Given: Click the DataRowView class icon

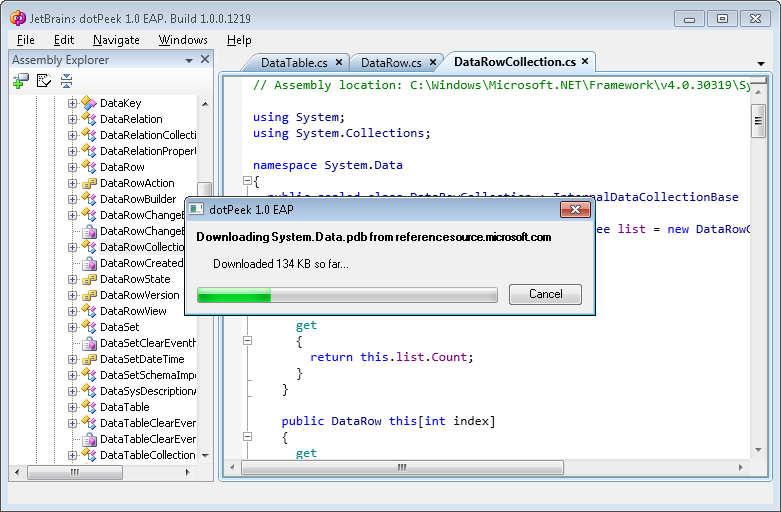Looking at the screenshot, I should click(x=89, y=311).
